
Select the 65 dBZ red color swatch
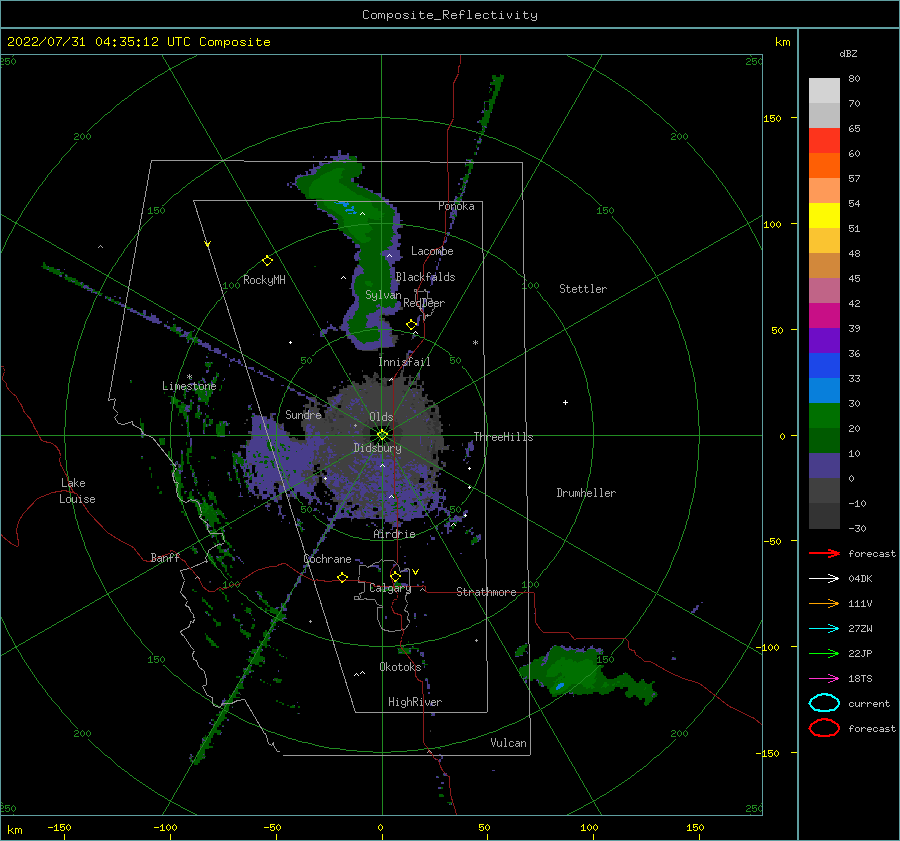click(x=824, y=141)
